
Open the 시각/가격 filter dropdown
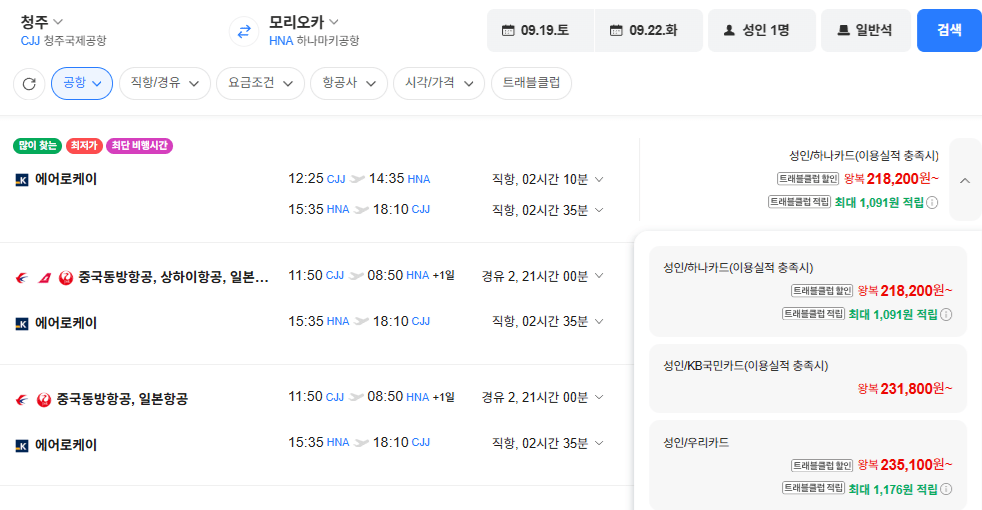tap(439, 83)
